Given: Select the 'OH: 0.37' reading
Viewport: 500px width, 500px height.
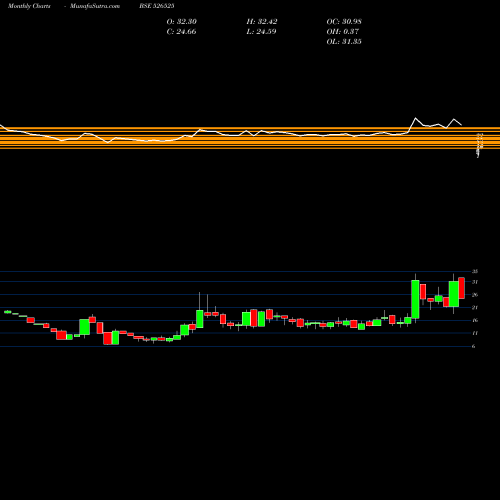Looking at the screenshot, I should [x=343, y=32].
